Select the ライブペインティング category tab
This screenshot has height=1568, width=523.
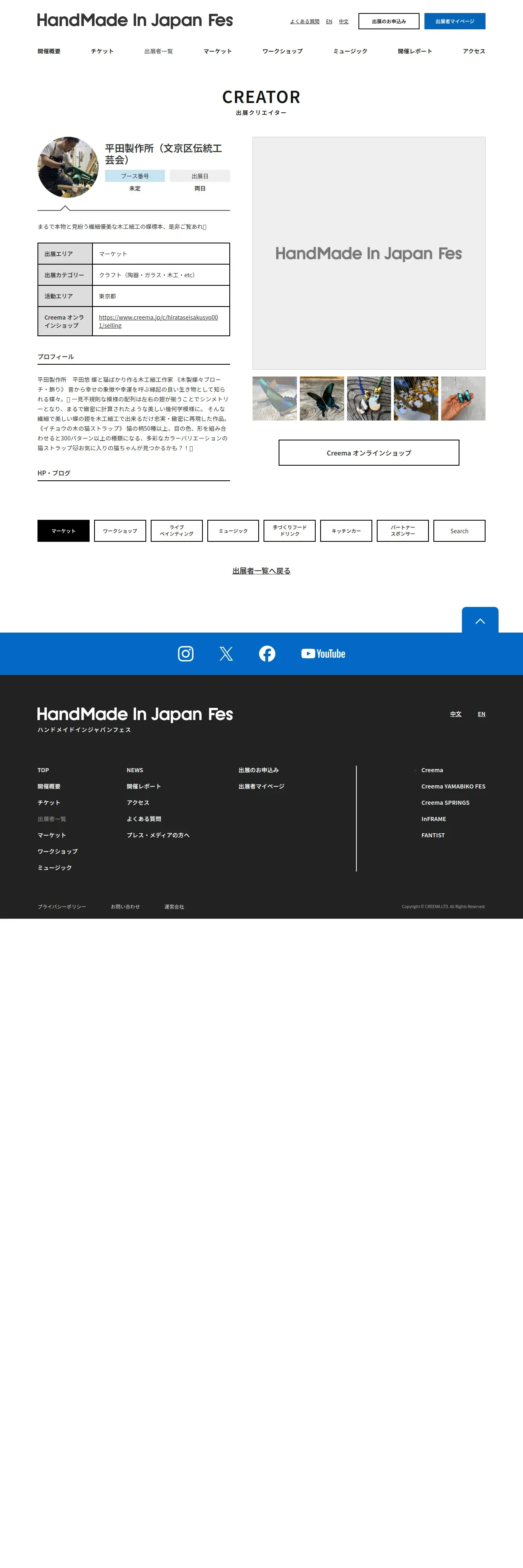point(176,531)
